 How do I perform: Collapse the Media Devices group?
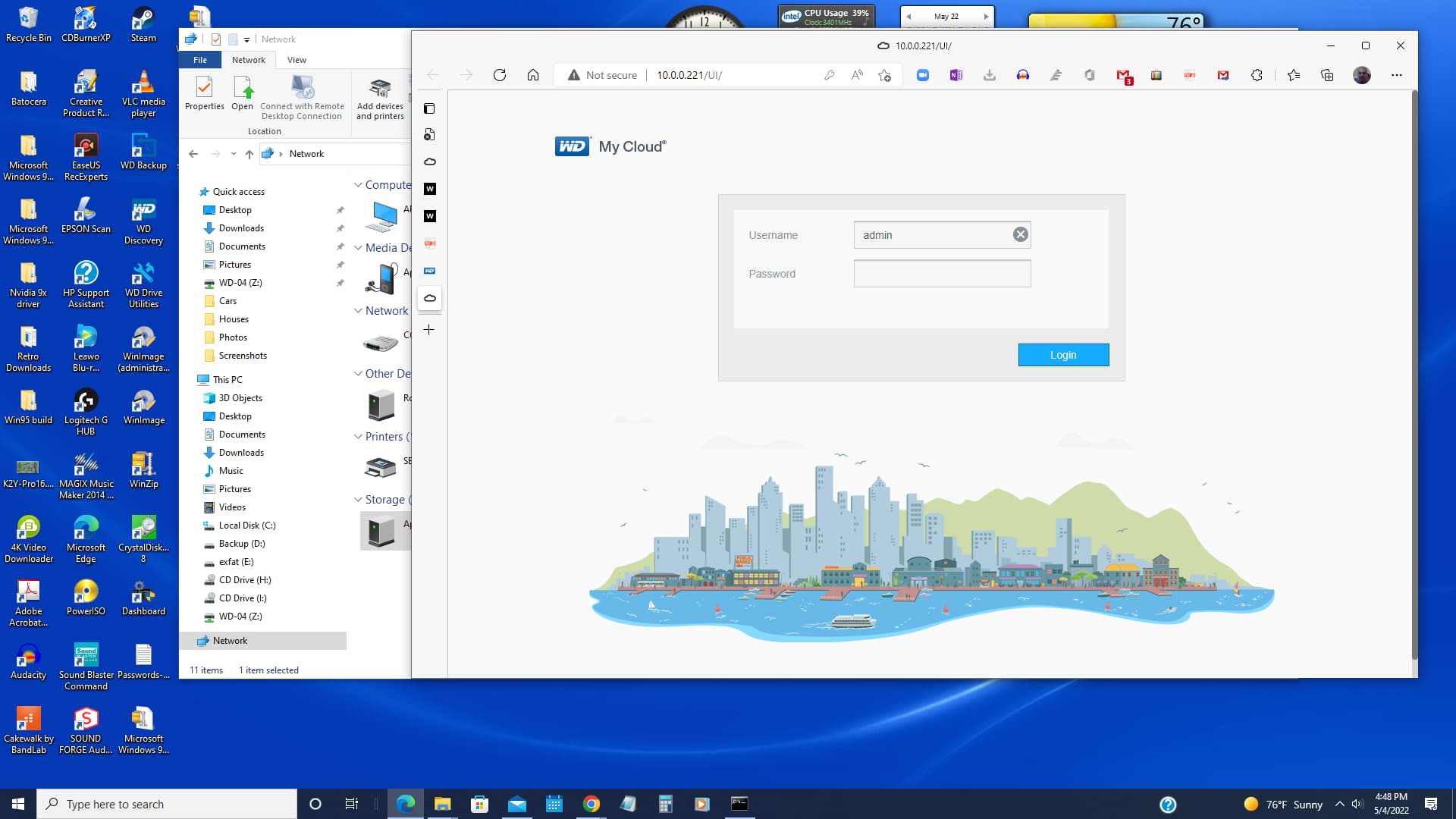(358, 248)
